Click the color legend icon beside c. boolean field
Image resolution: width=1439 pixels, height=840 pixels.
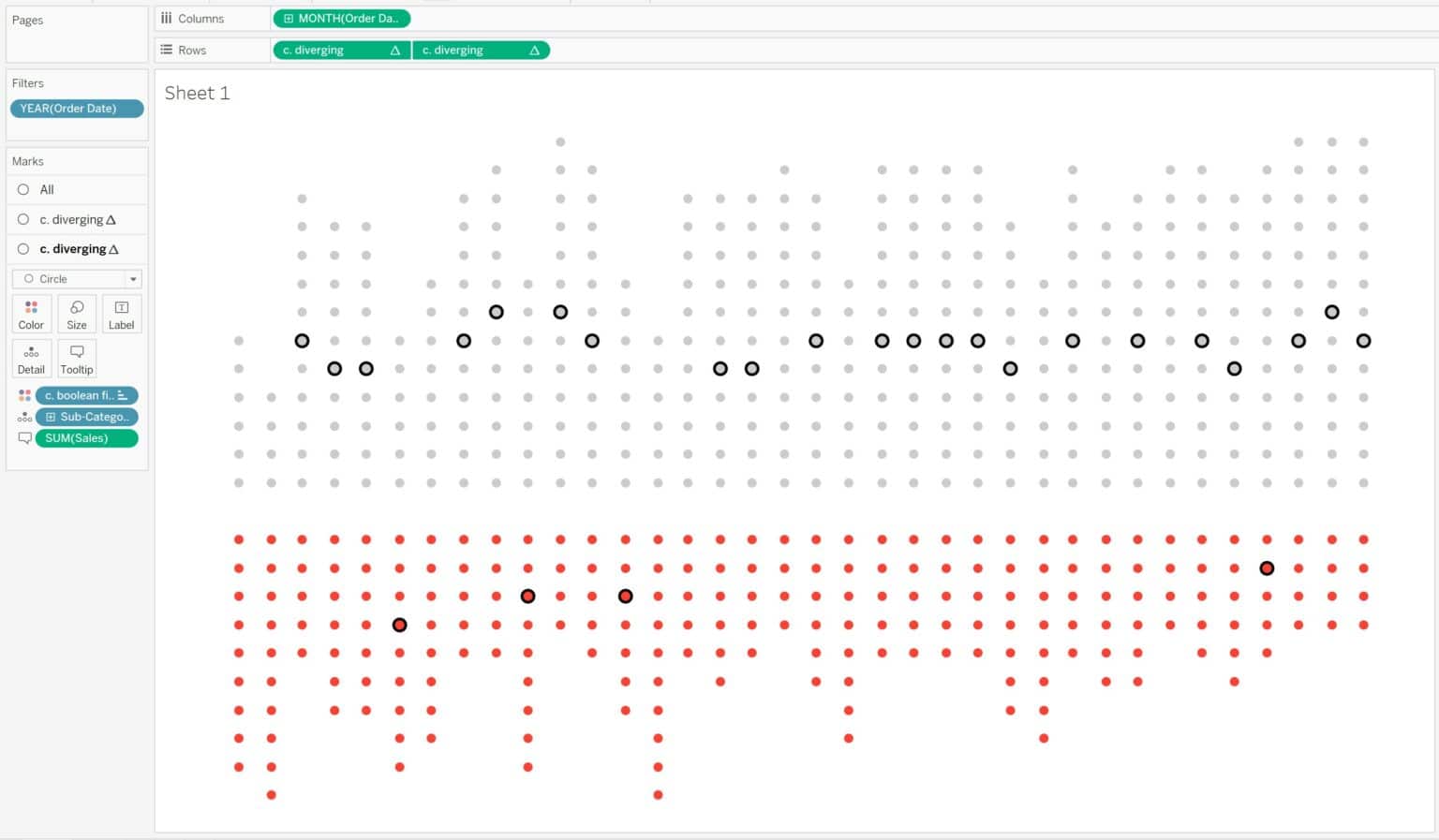[x=24, y=394]
